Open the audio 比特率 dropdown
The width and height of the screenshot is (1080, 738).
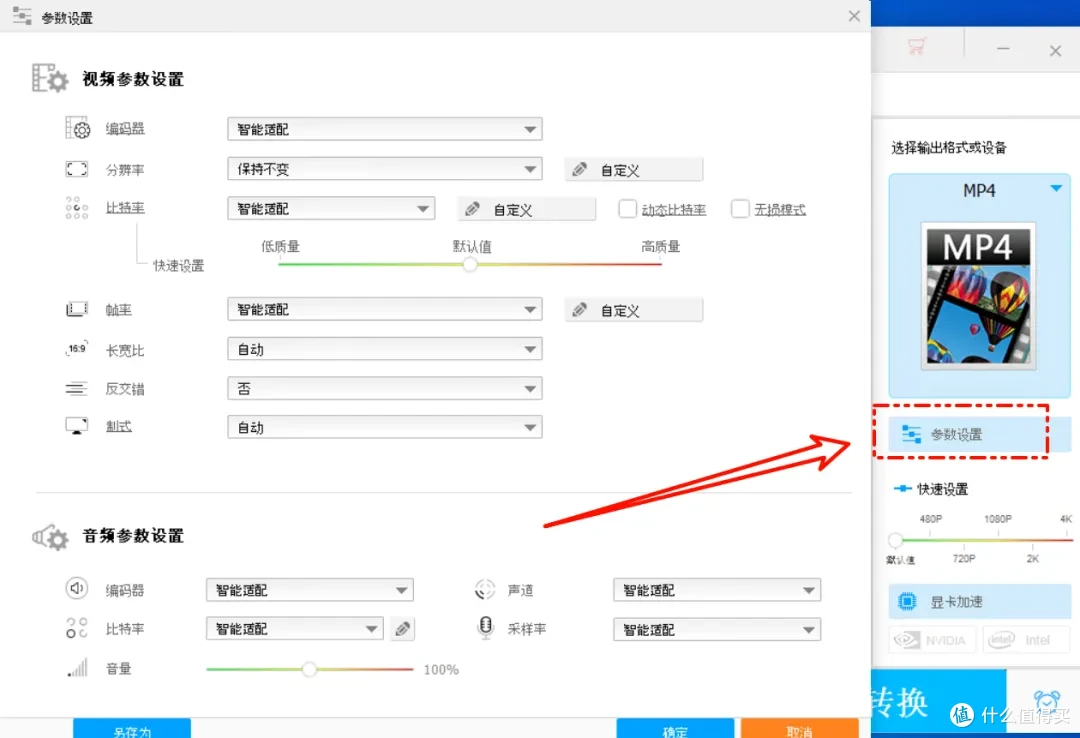tap(295, 628)
